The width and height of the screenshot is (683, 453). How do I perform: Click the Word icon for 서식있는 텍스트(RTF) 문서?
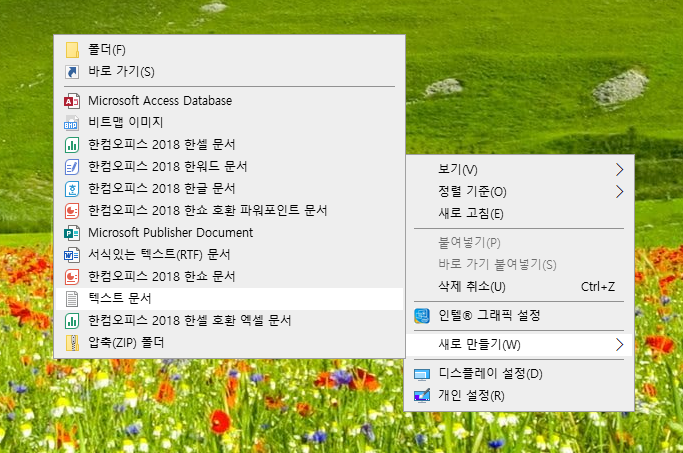[x=72, y=255]
